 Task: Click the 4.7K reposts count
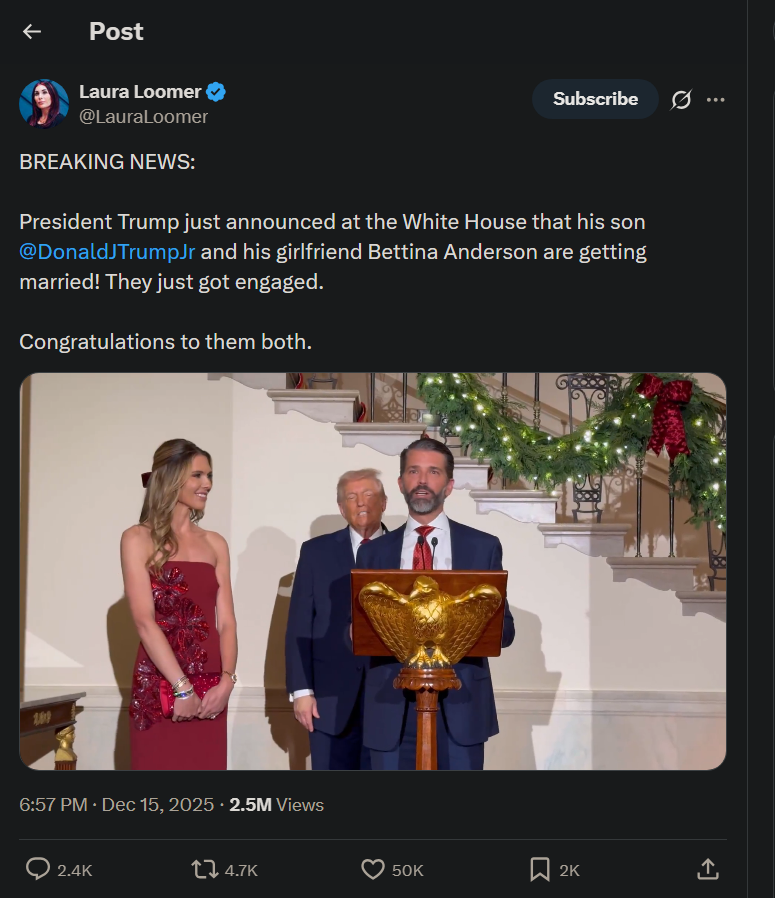241,870
